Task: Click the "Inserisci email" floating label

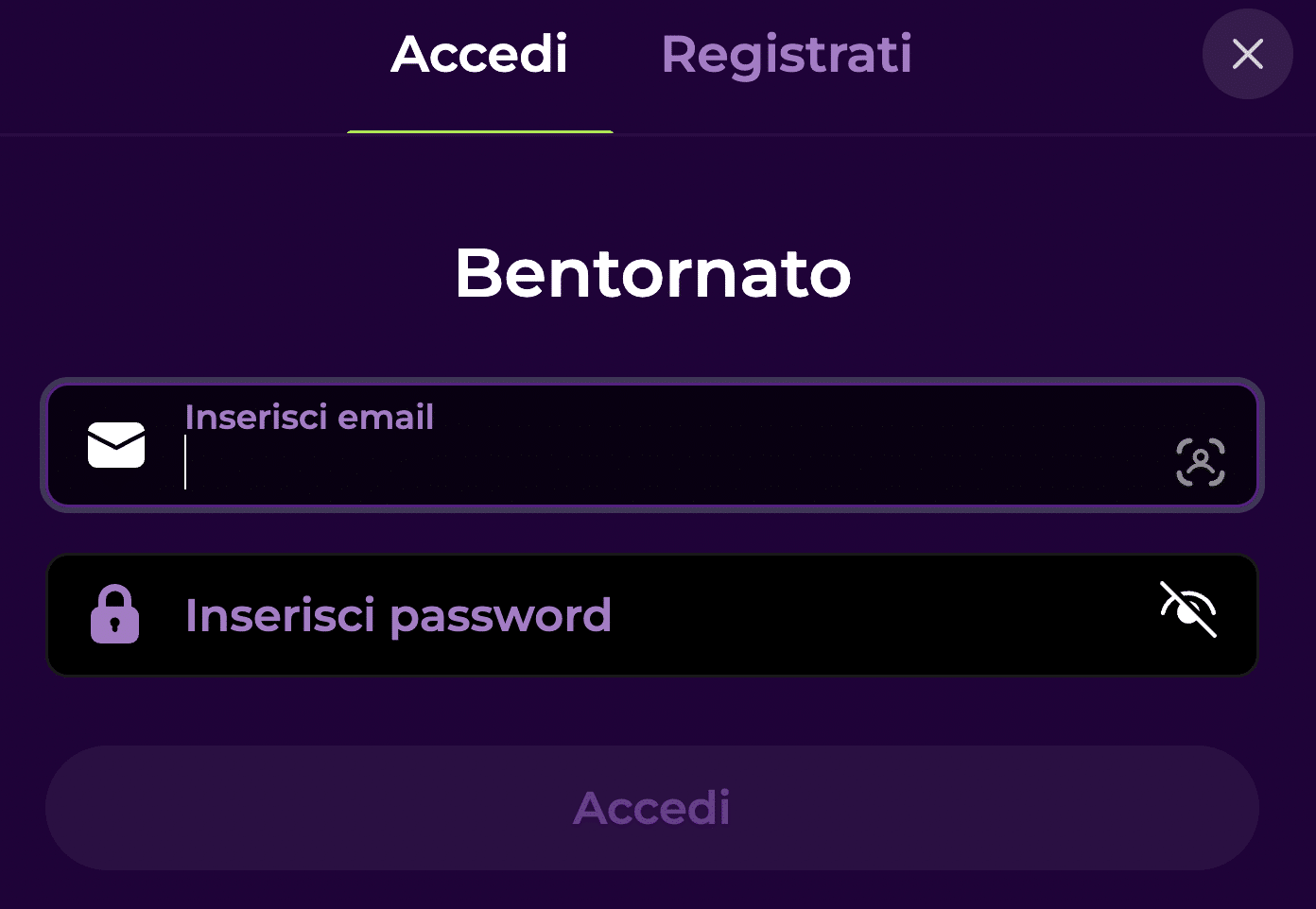Action: tap(309, 417)
